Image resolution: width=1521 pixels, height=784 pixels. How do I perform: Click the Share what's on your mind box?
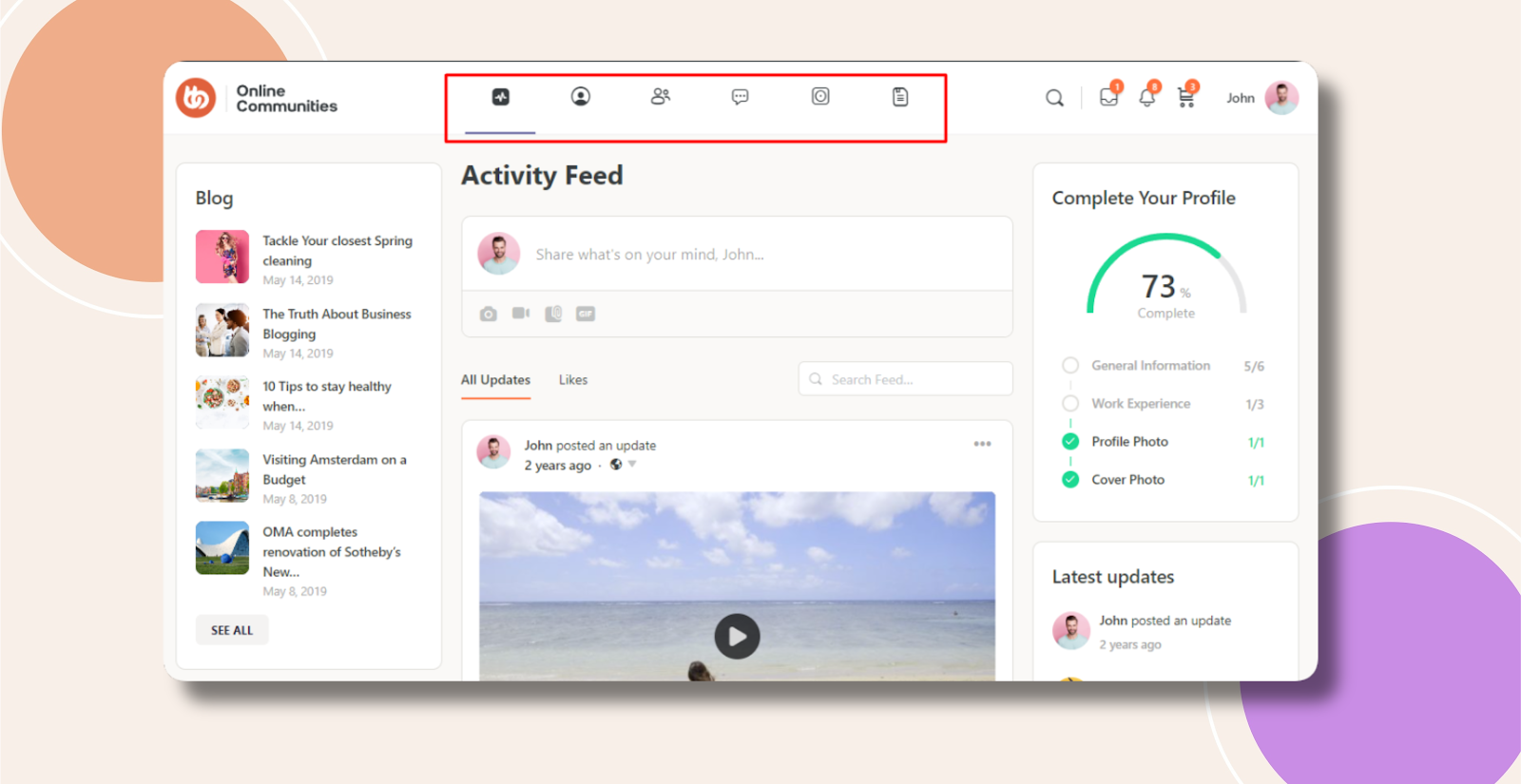tap(649, 255)
